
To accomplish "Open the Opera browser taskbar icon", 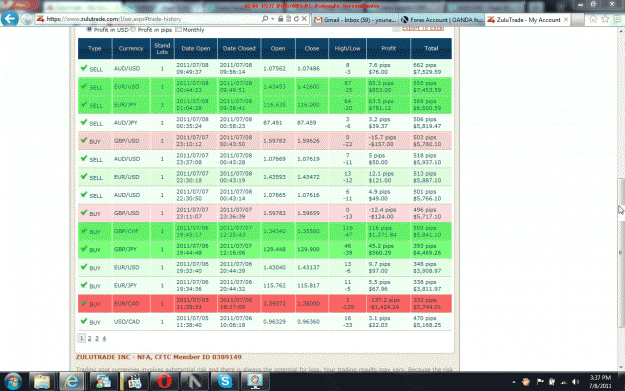I will [164, 381].
